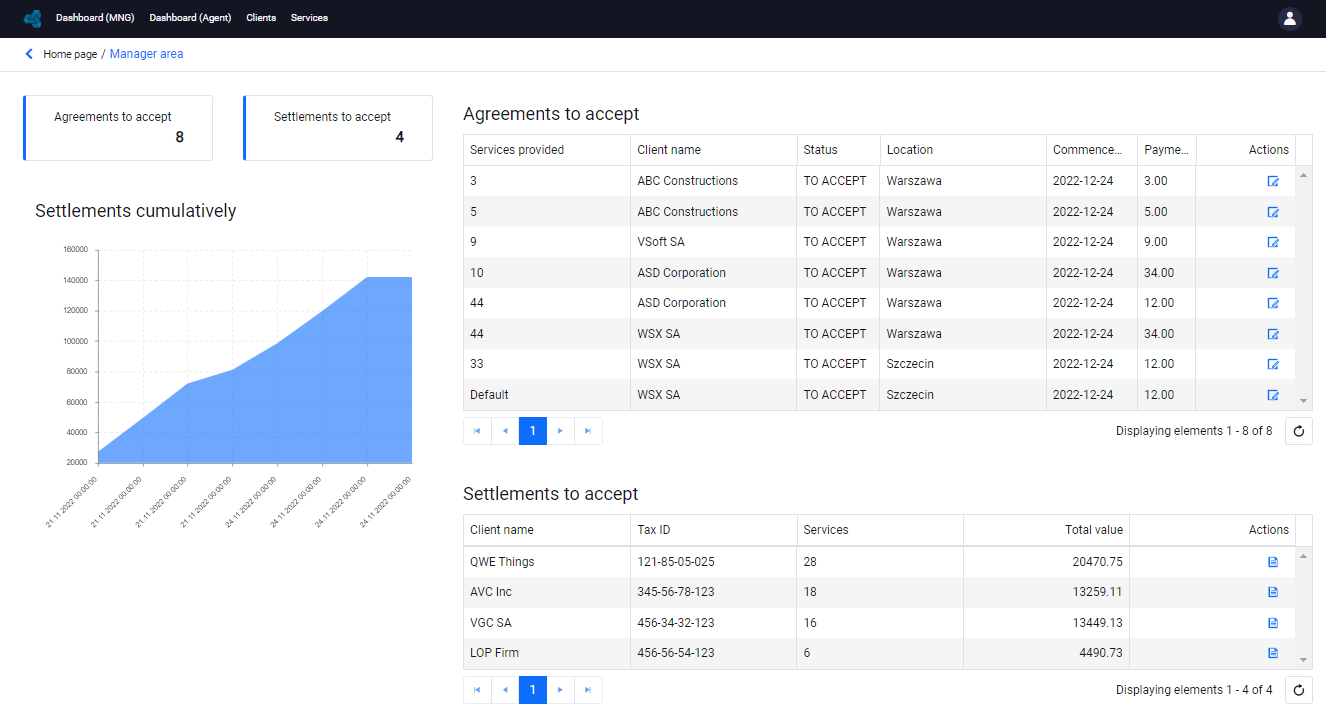Click the Settlements to accept card

tap(338, 128)
